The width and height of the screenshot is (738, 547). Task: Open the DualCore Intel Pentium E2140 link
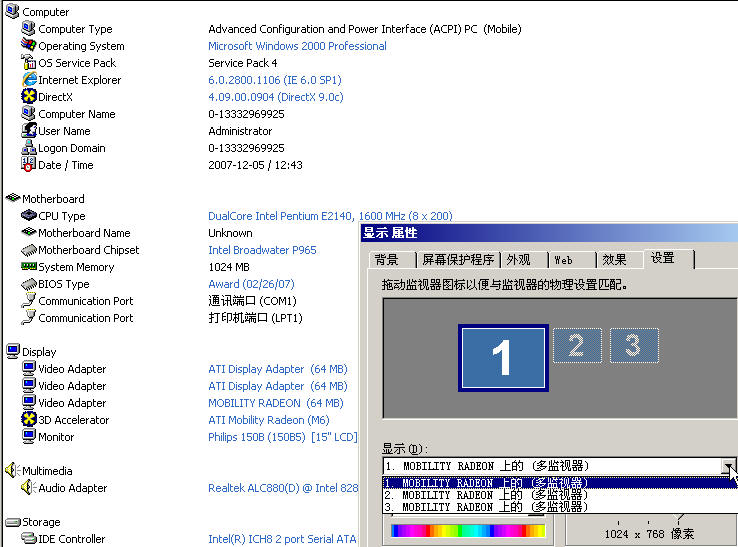pyautogui.click(x=330, y=216)
